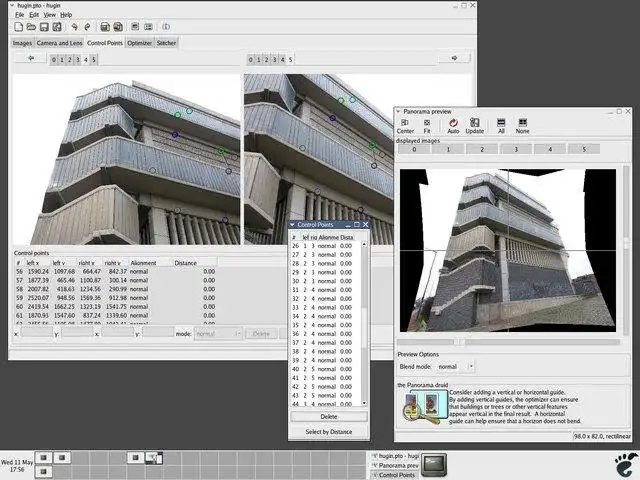
Task: Click the Update preview icon
Action: pyautogui.click(x=475, y=126)
